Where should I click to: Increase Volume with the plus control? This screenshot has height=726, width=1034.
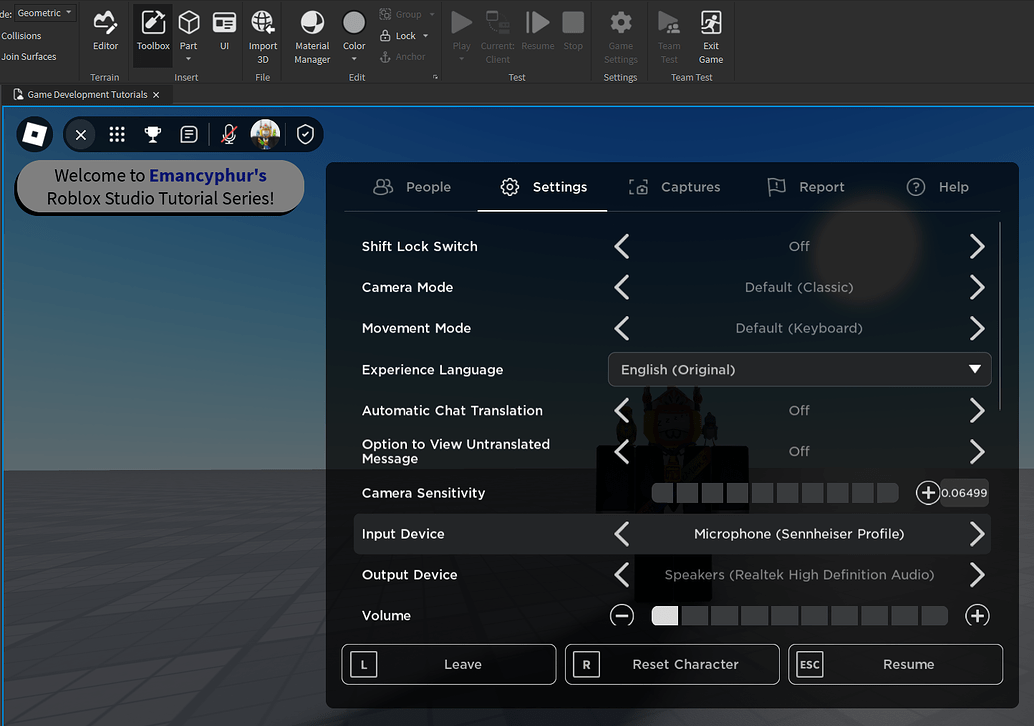pos(977,615)
